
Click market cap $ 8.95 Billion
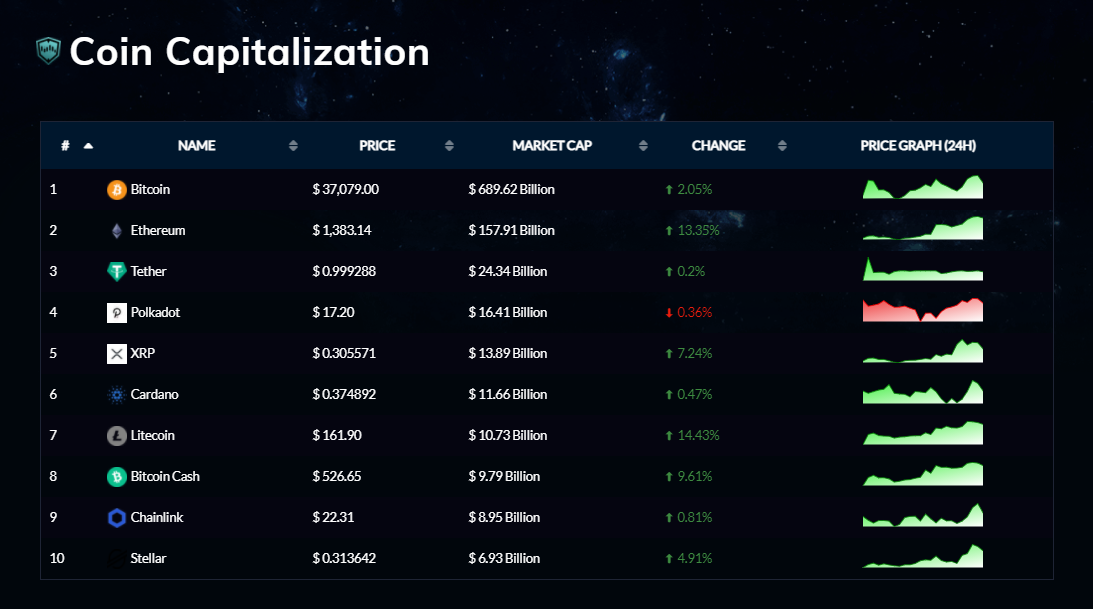pos(504,518)
